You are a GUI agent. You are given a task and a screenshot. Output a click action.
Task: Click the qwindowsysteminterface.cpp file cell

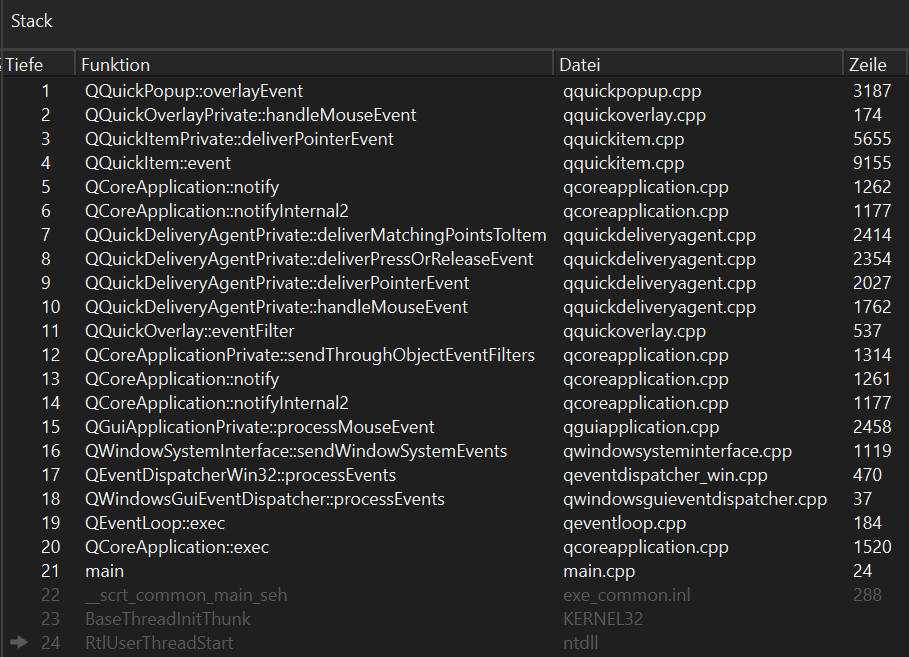click(x=677, y=451)
